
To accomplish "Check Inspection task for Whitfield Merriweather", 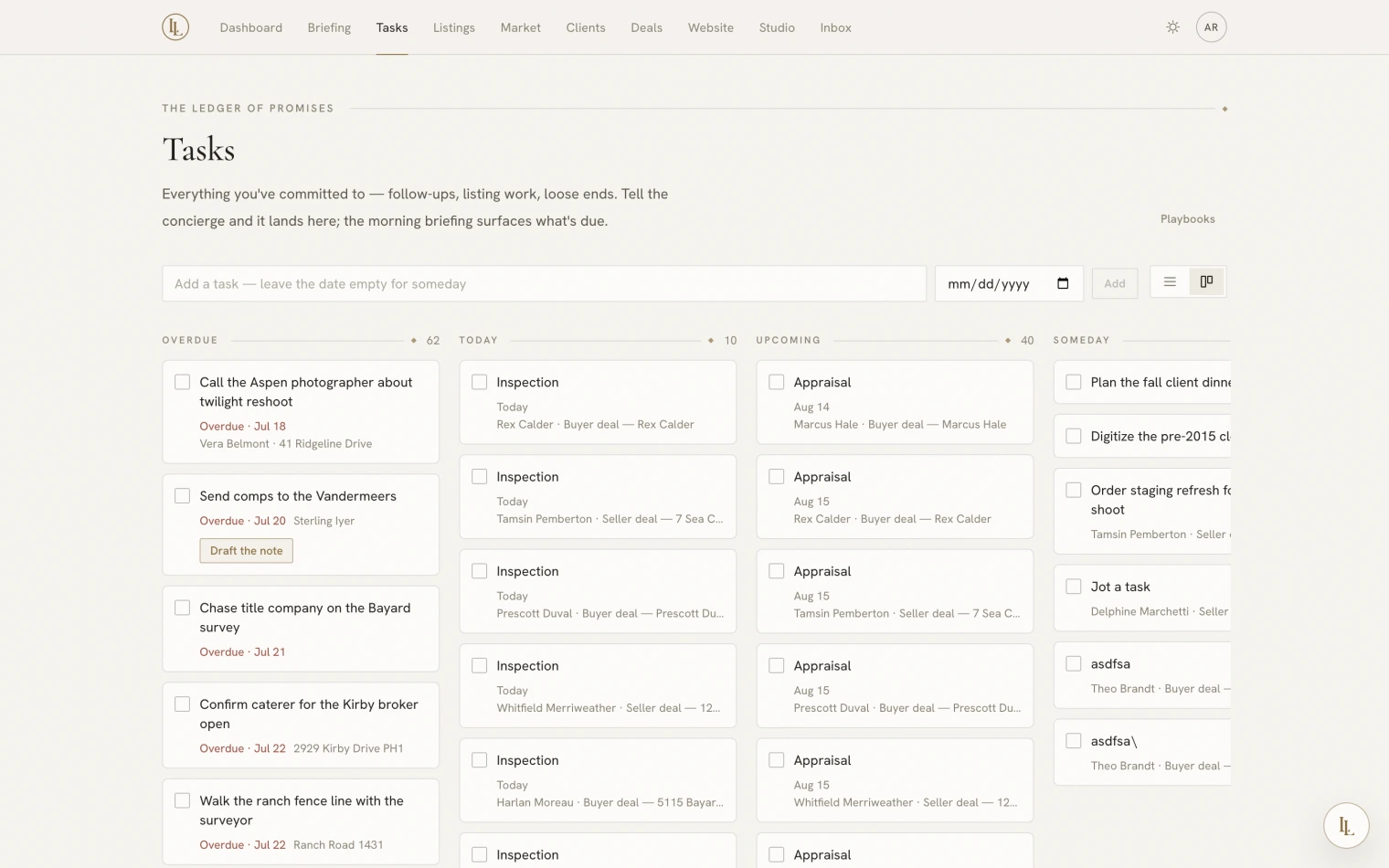I will [479, 665].
